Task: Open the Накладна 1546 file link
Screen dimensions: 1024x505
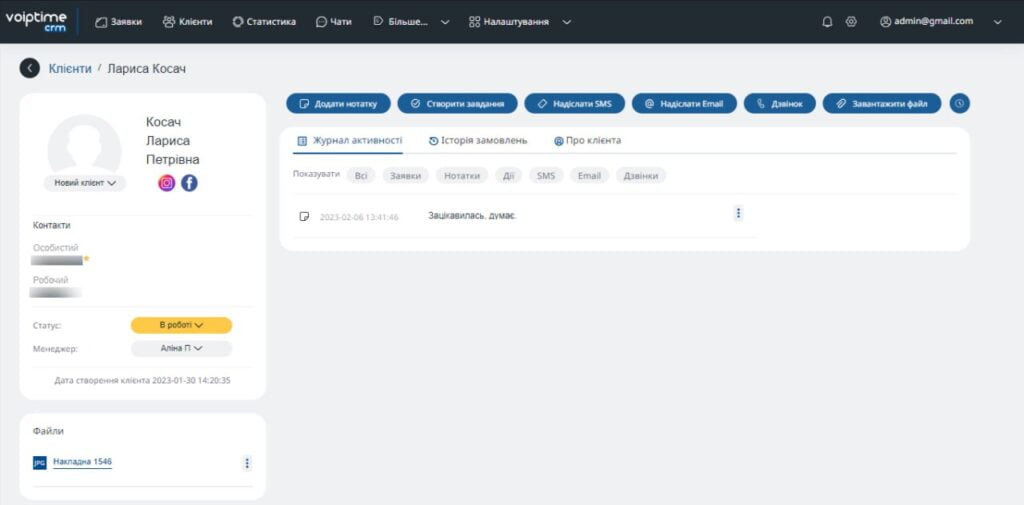Action: tap(82, 462)
